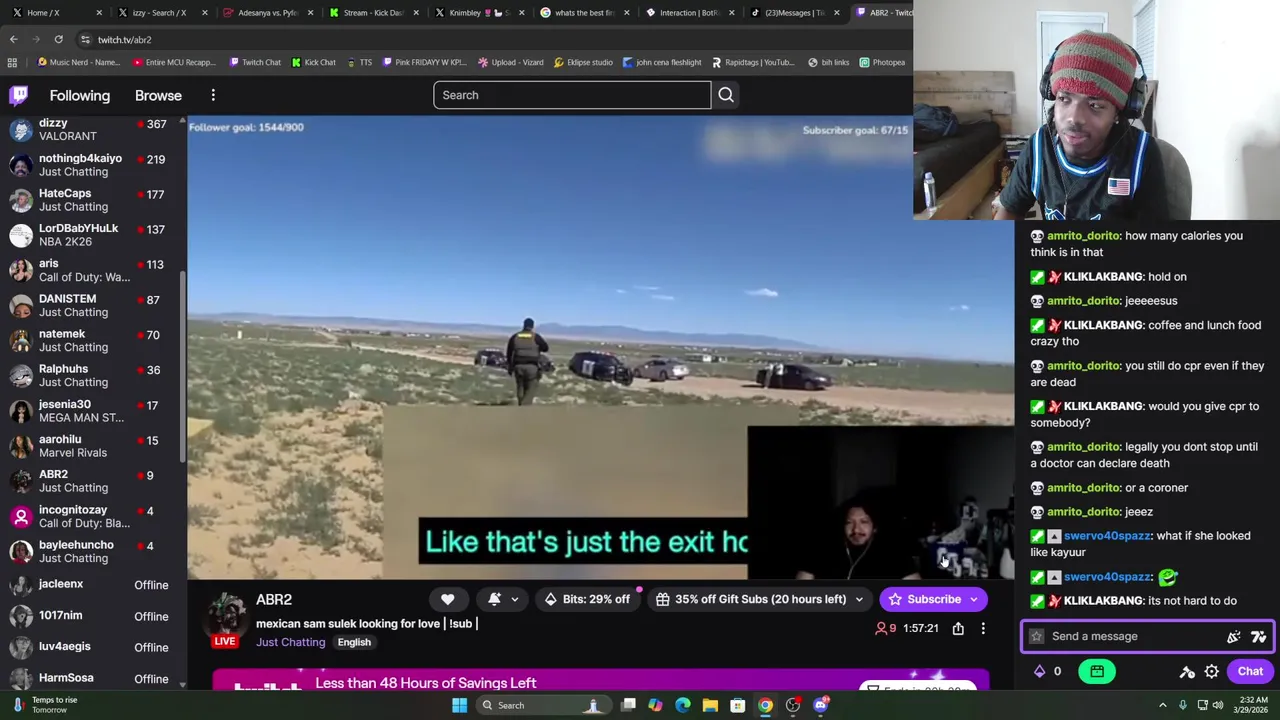Go back in the browser
Image resolution: width=1280 pixels, height=720 pixels.
click(13, 39)
